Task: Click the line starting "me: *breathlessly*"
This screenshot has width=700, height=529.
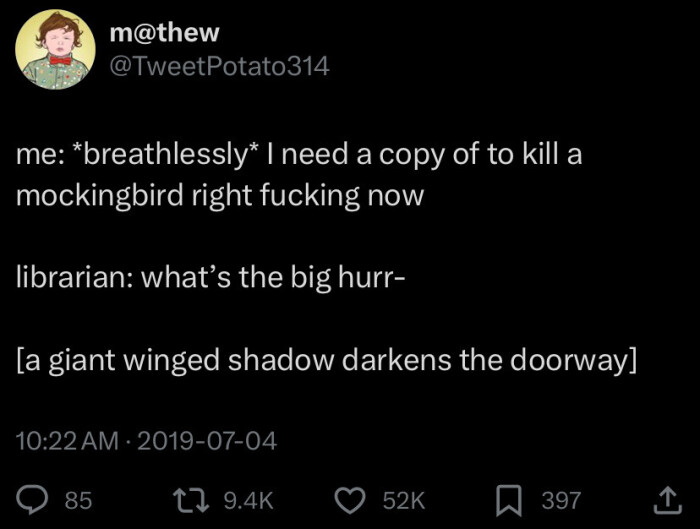Action: [x=299, y=155]
